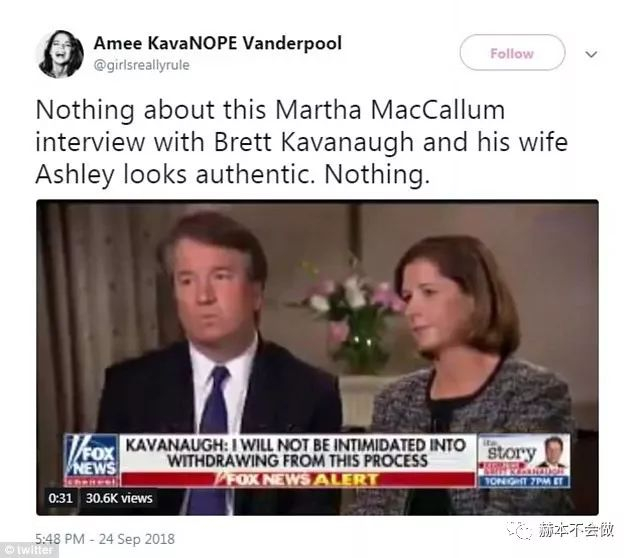Click the profile avatar of Amee Vanderpool

click(x=60, y=53)
